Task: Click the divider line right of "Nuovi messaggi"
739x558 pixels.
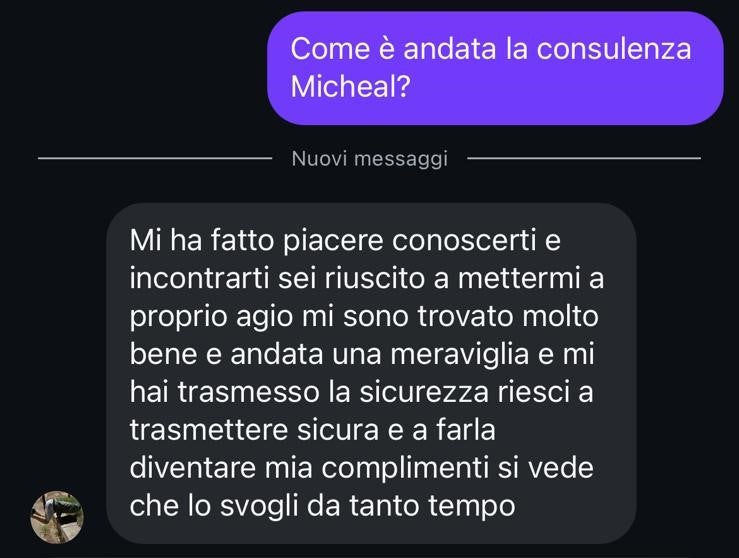Action: click(x=583, y=158)
